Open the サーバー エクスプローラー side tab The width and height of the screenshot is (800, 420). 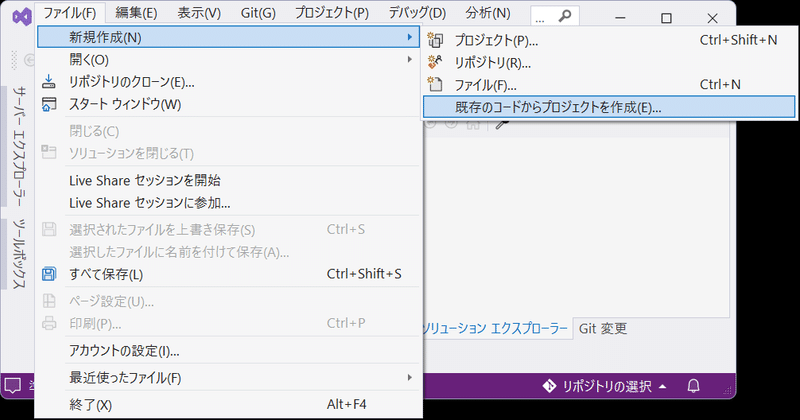[x=19, y=145]
